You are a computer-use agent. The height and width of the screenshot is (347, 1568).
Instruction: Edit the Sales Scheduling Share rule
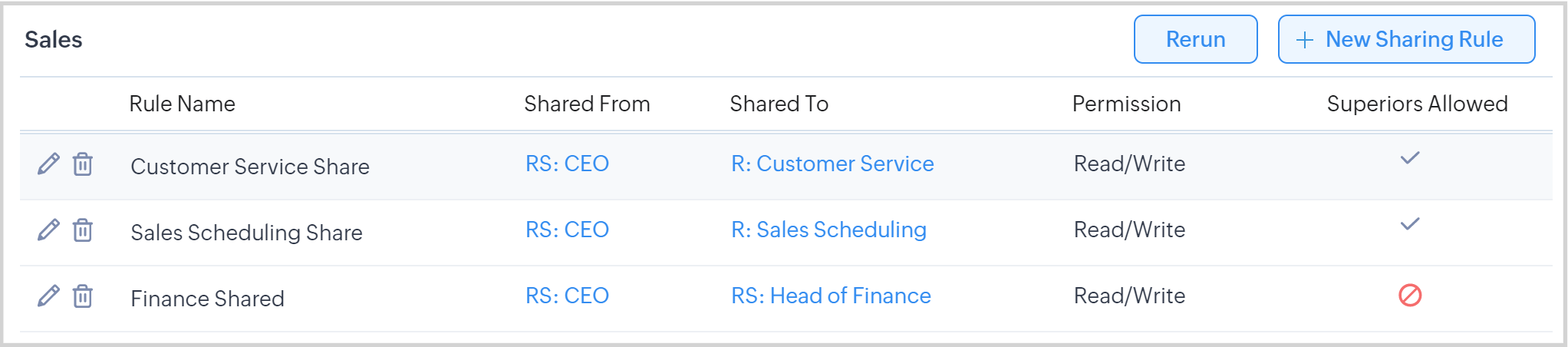pyautogui.click(x=48, y=230)
